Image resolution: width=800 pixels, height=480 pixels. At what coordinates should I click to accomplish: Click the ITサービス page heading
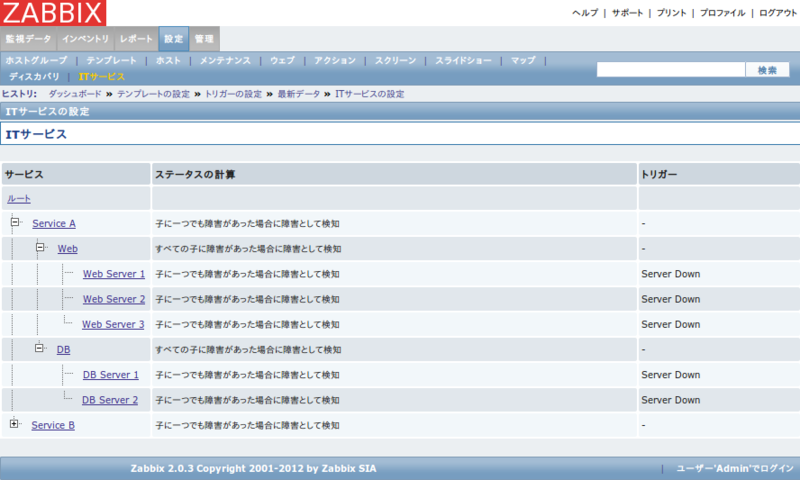[x=36, y=134]
